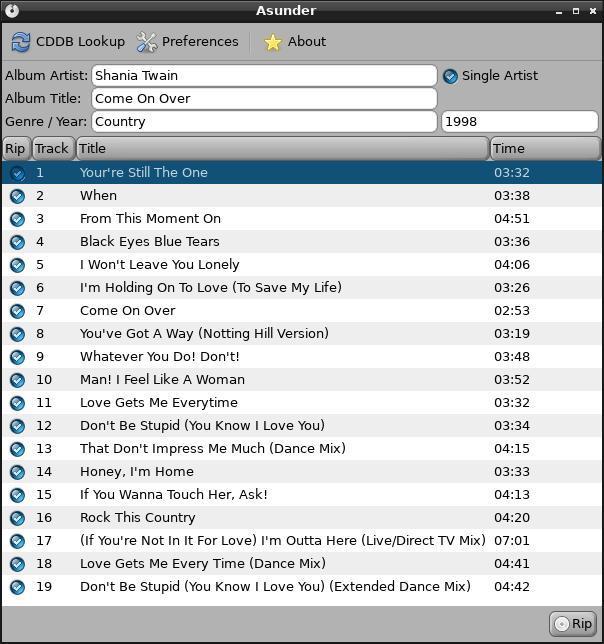Select title 'Honey, I'm Home'

tap(137, 472)
